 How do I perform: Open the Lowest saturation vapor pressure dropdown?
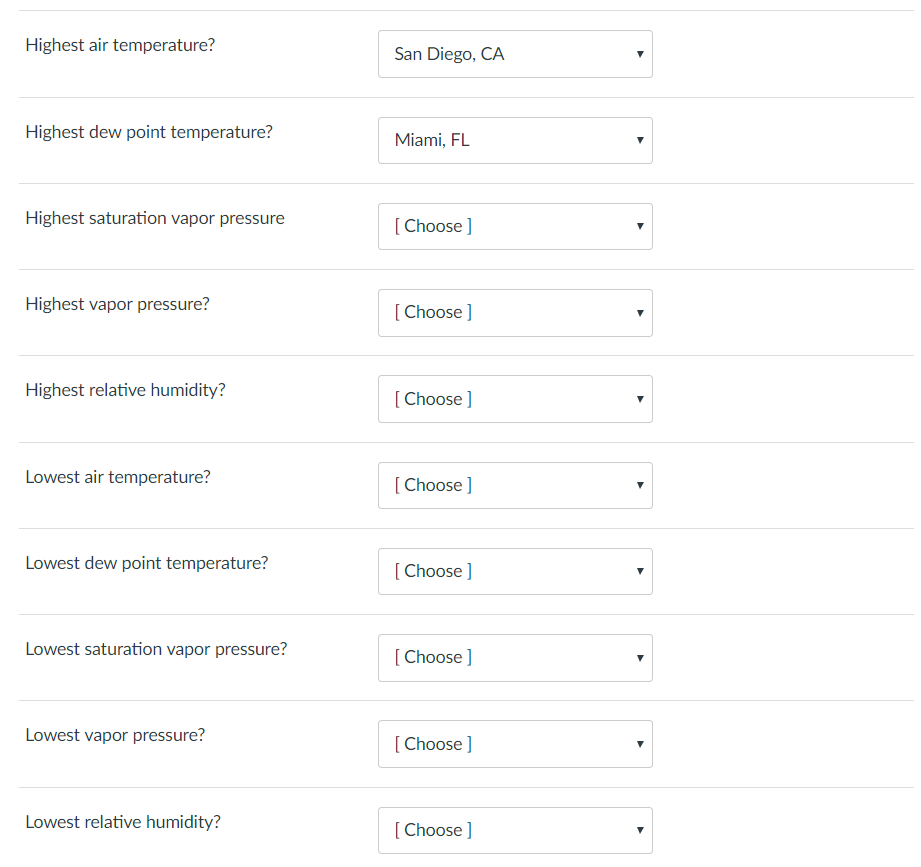pyautogui.click(x=514, y=657)
